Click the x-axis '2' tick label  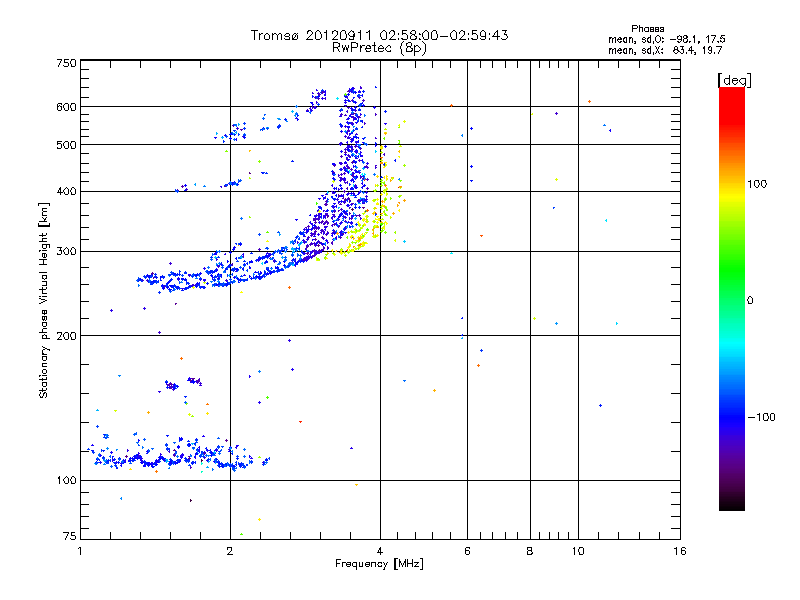(230, 551)
